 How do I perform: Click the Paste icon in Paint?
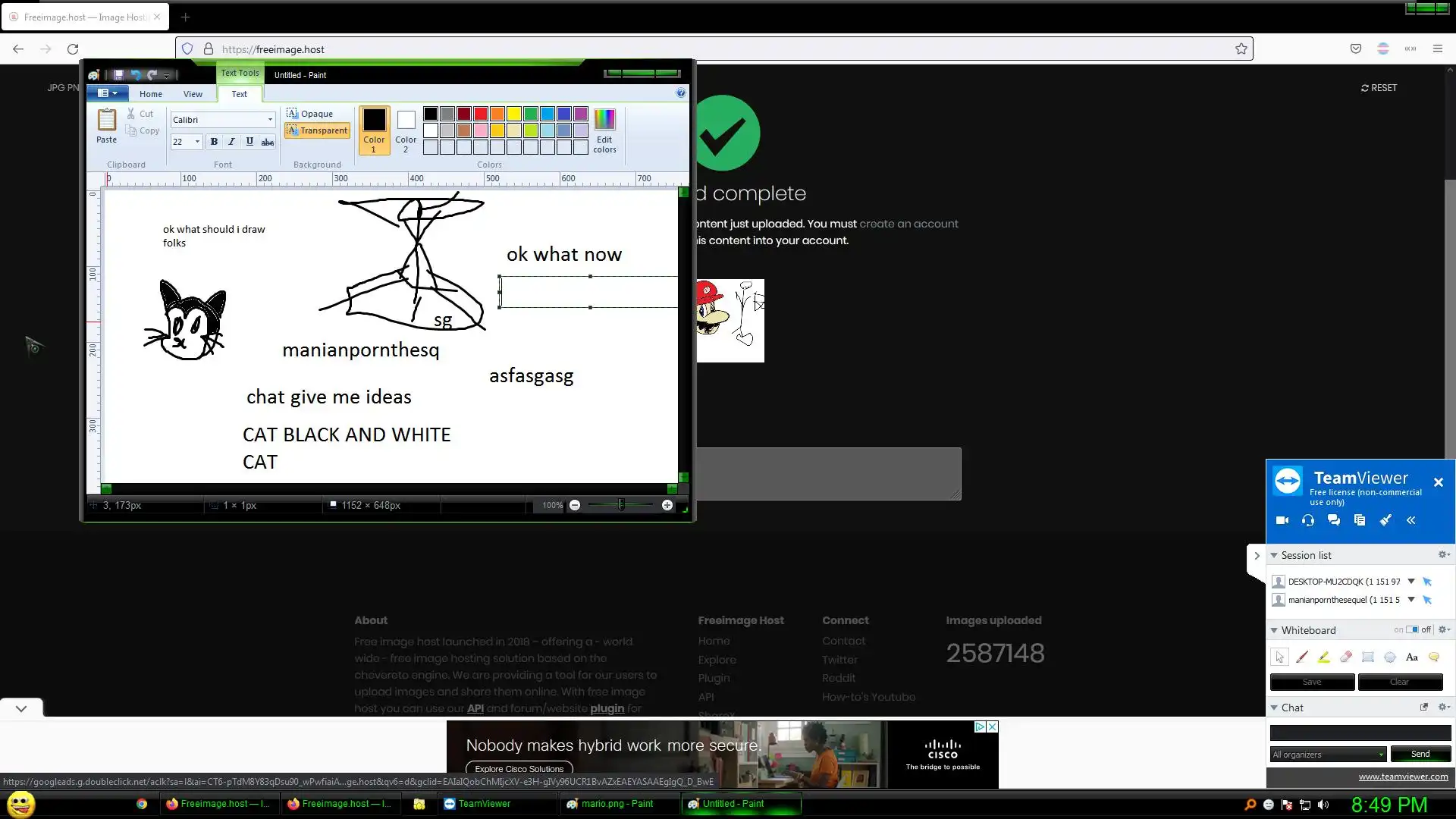106,120
